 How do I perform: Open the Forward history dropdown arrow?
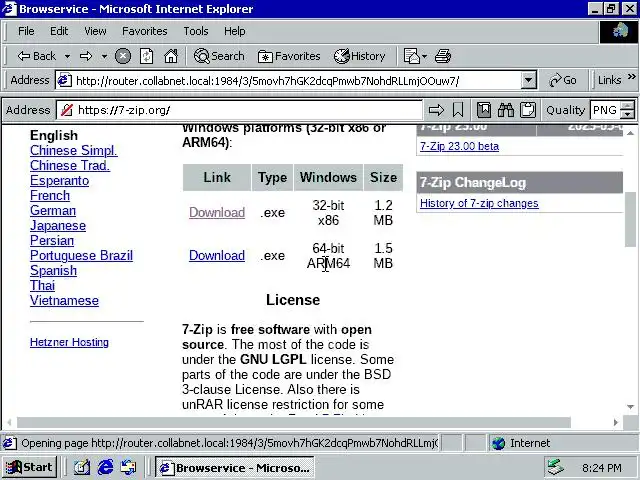click(104, 56)
